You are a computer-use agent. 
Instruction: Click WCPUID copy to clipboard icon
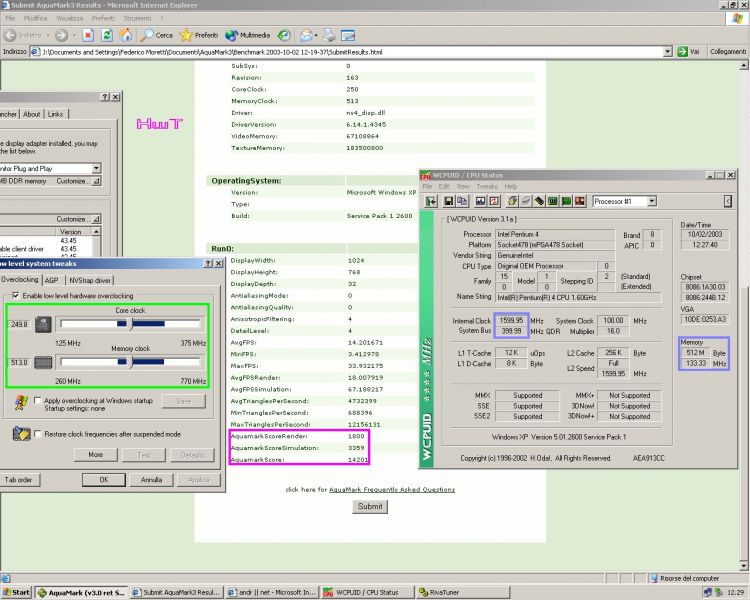tap(462, 201)
